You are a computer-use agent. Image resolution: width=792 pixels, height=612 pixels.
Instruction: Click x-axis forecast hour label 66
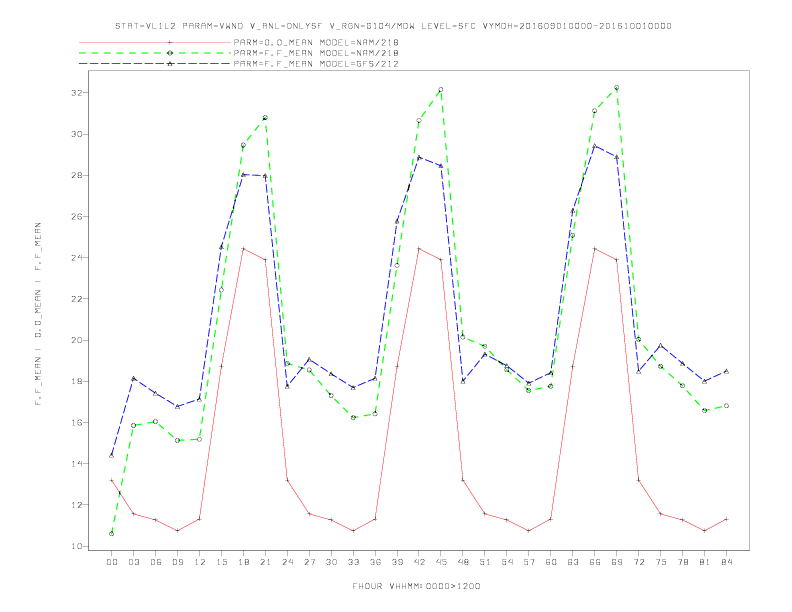tap(595, 562)
